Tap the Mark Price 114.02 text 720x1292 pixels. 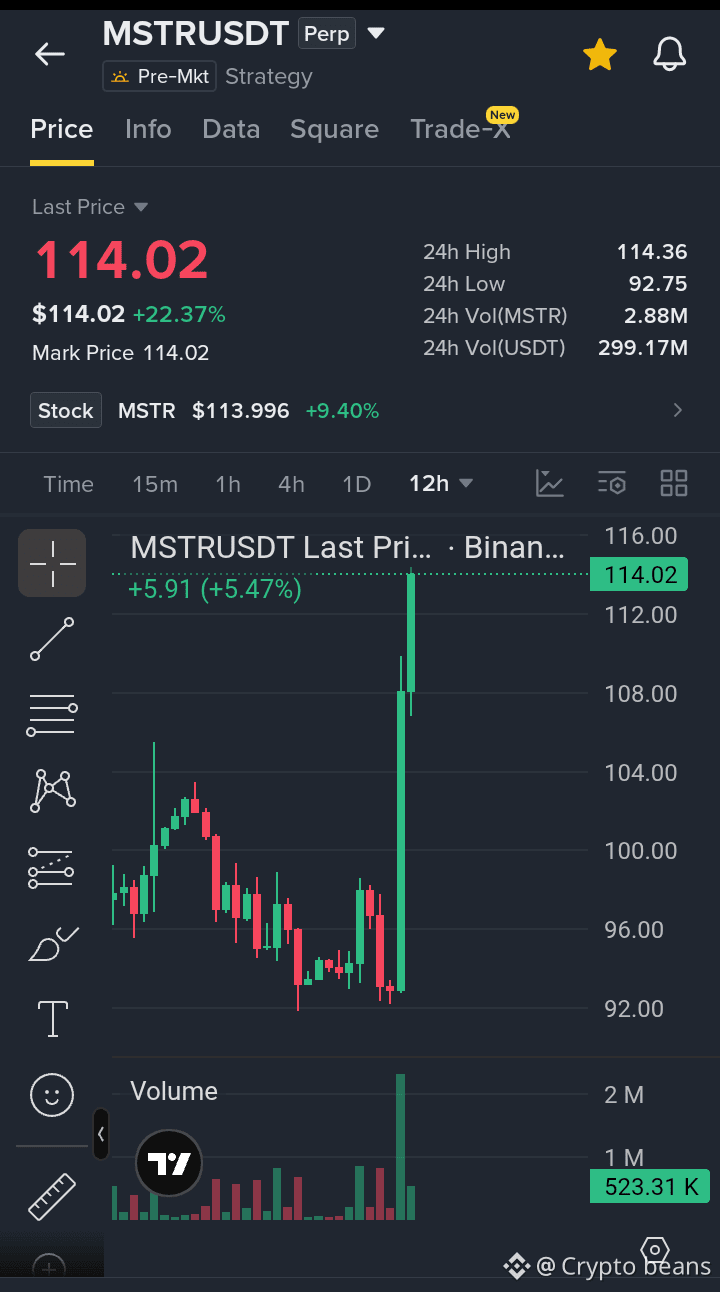121,353
